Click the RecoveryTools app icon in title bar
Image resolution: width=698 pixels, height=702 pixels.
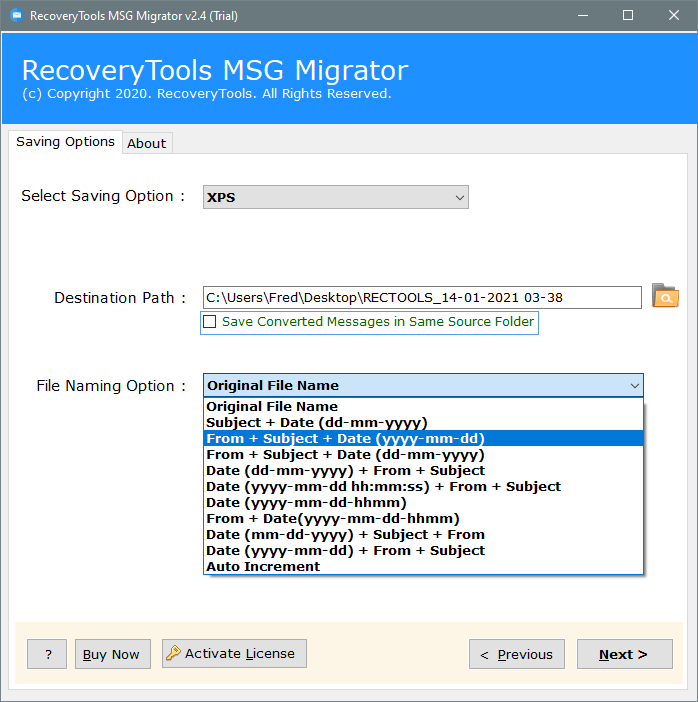17,16
